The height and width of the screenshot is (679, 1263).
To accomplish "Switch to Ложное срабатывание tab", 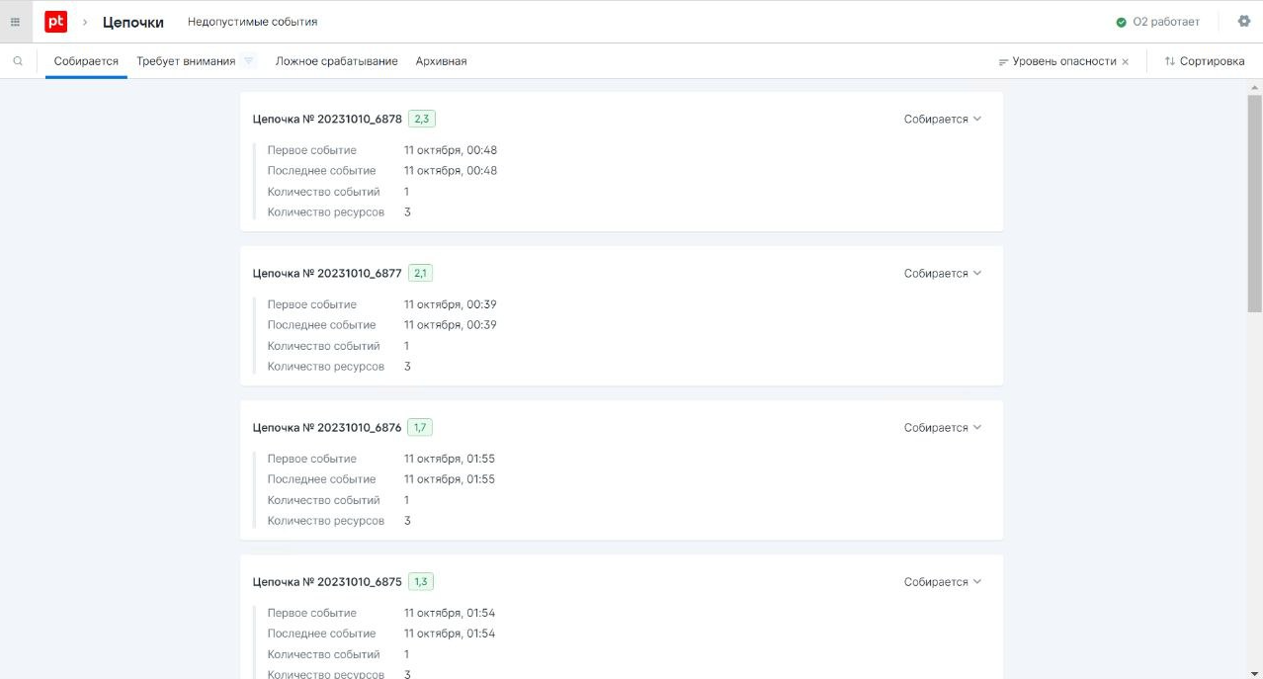I will (336, 61).
